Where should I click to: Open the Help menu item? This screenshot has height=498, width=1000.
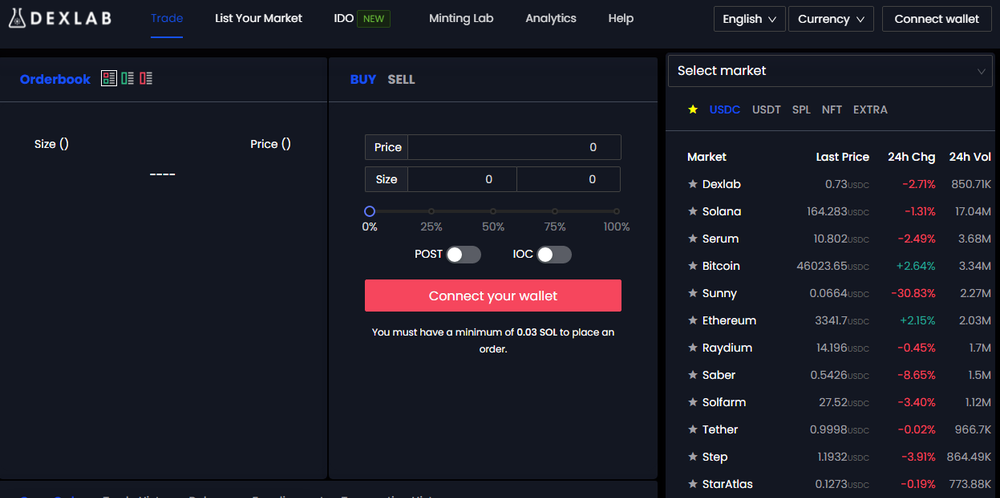point(621,18)
